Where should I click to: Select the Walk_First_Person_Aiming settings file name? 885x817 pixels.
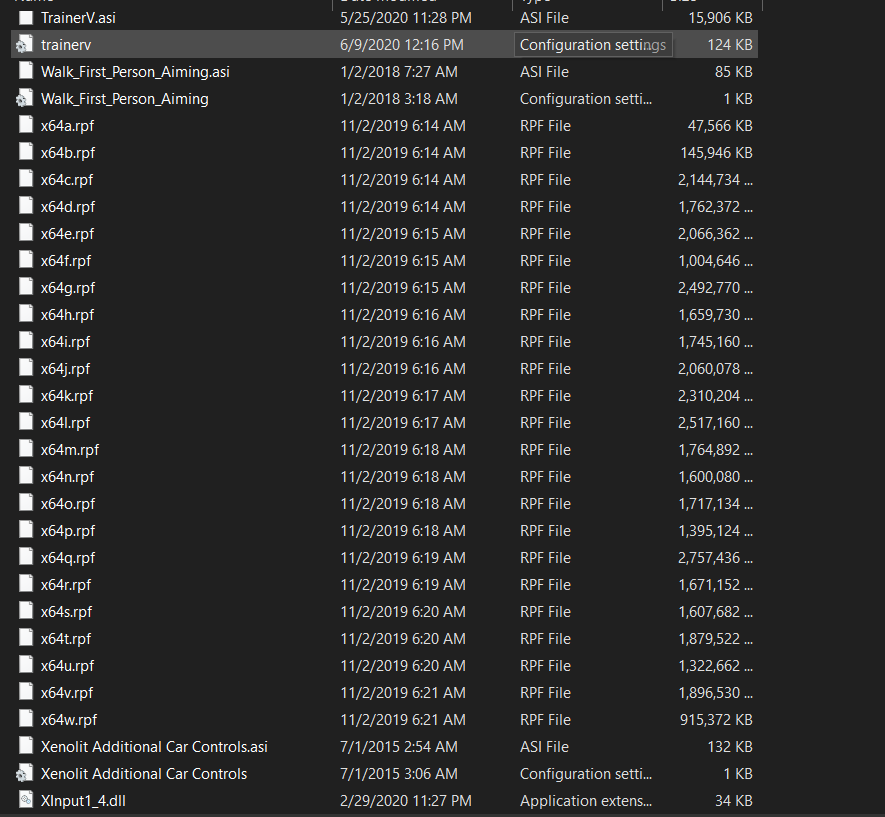[124, 99]
